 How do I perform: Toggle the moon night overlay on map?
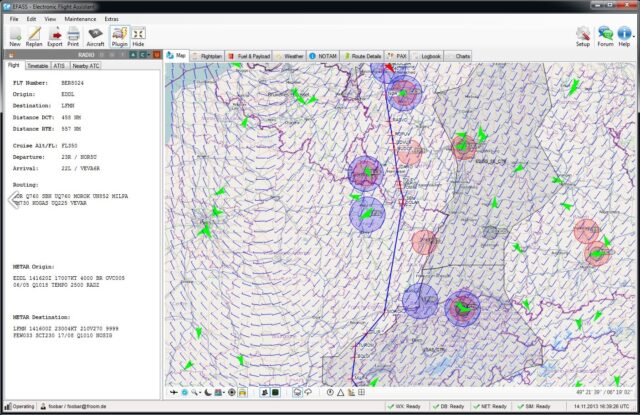[x=208, y=392]
